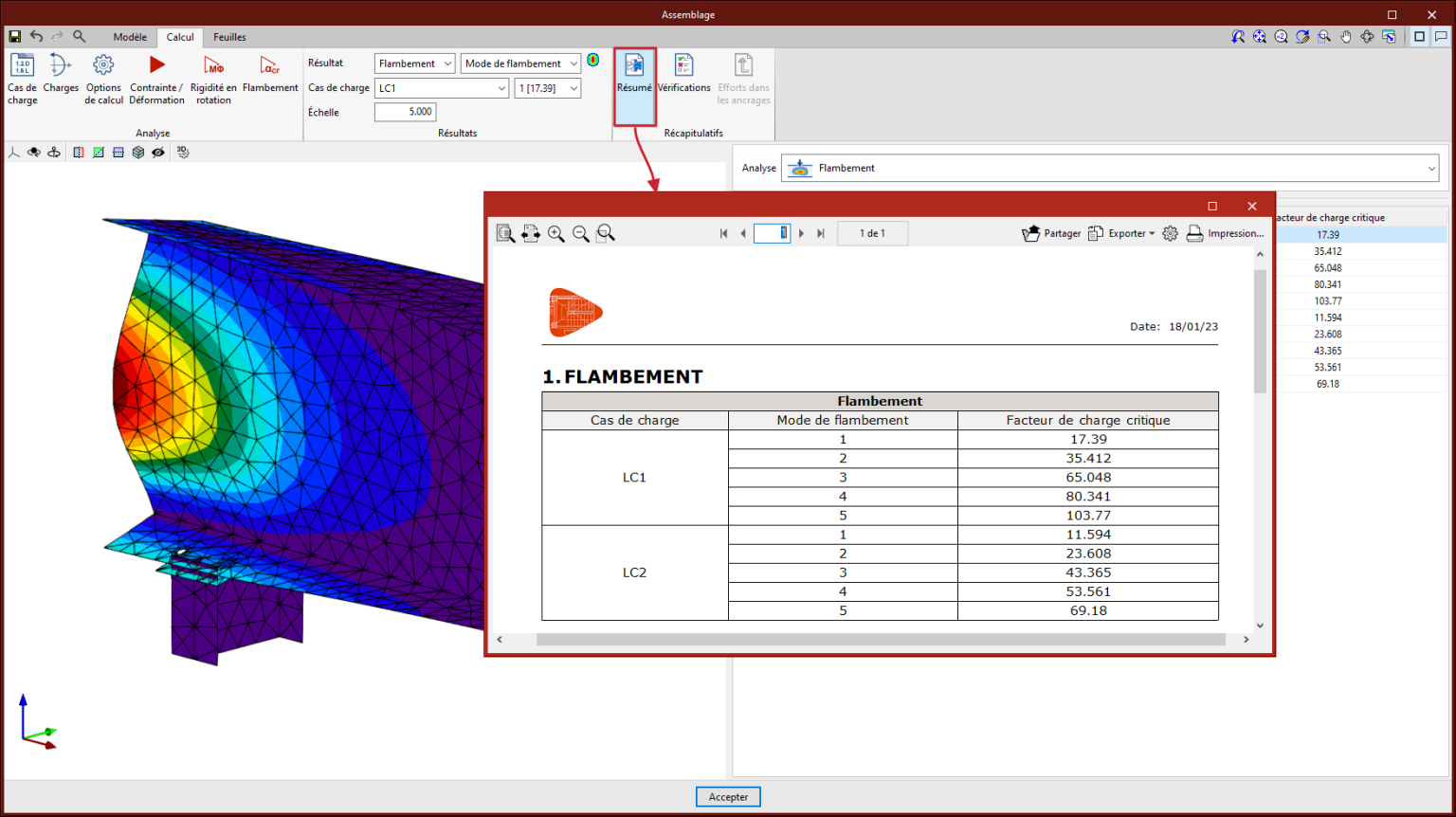1456x817 pixels.
Task: Click the report's vertical scrollbar thumb
Action: pos(1260,332)
